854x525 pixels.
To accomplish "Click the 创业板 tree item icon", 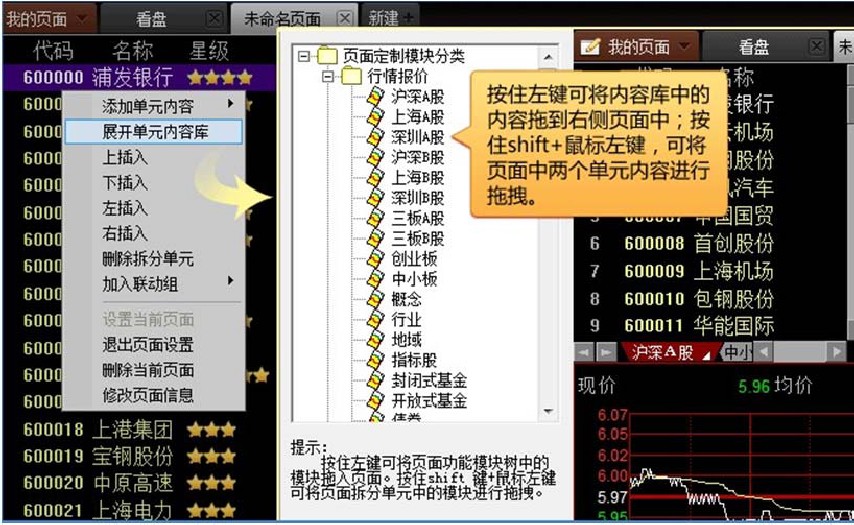I will (375, 258).
